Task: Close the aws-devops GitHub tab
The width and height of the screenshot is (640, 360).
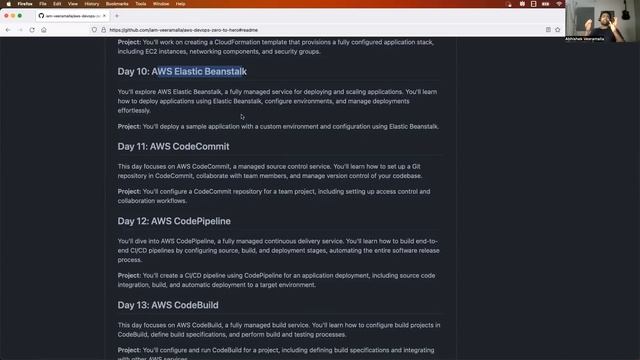Action: (104, 16)
